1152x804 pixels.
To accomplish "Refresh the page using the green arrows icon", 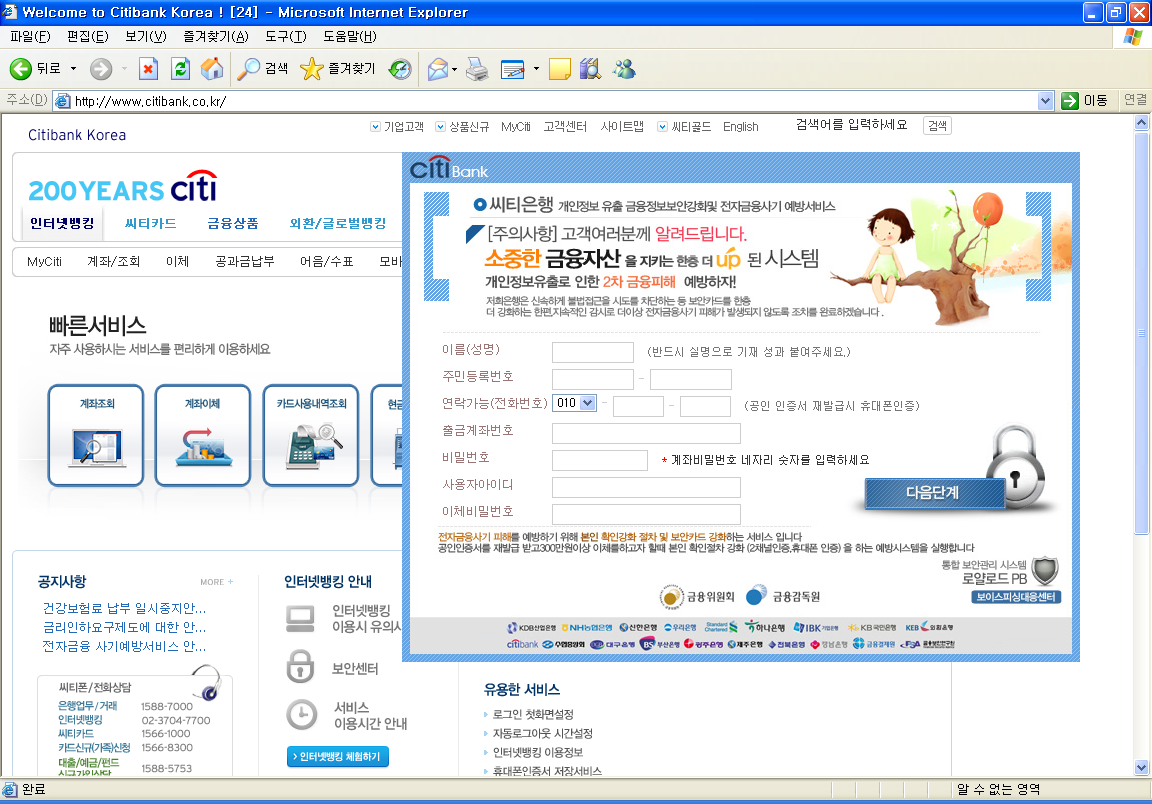I will 181,69.
